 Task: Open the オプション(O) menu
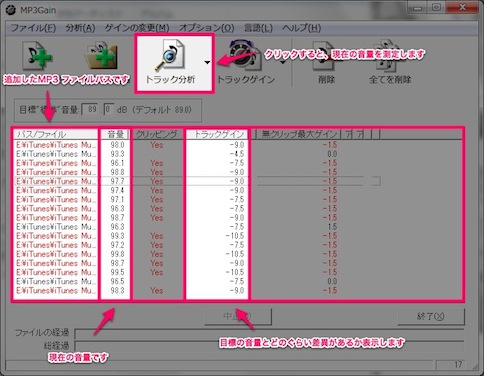tap(207, 28)
